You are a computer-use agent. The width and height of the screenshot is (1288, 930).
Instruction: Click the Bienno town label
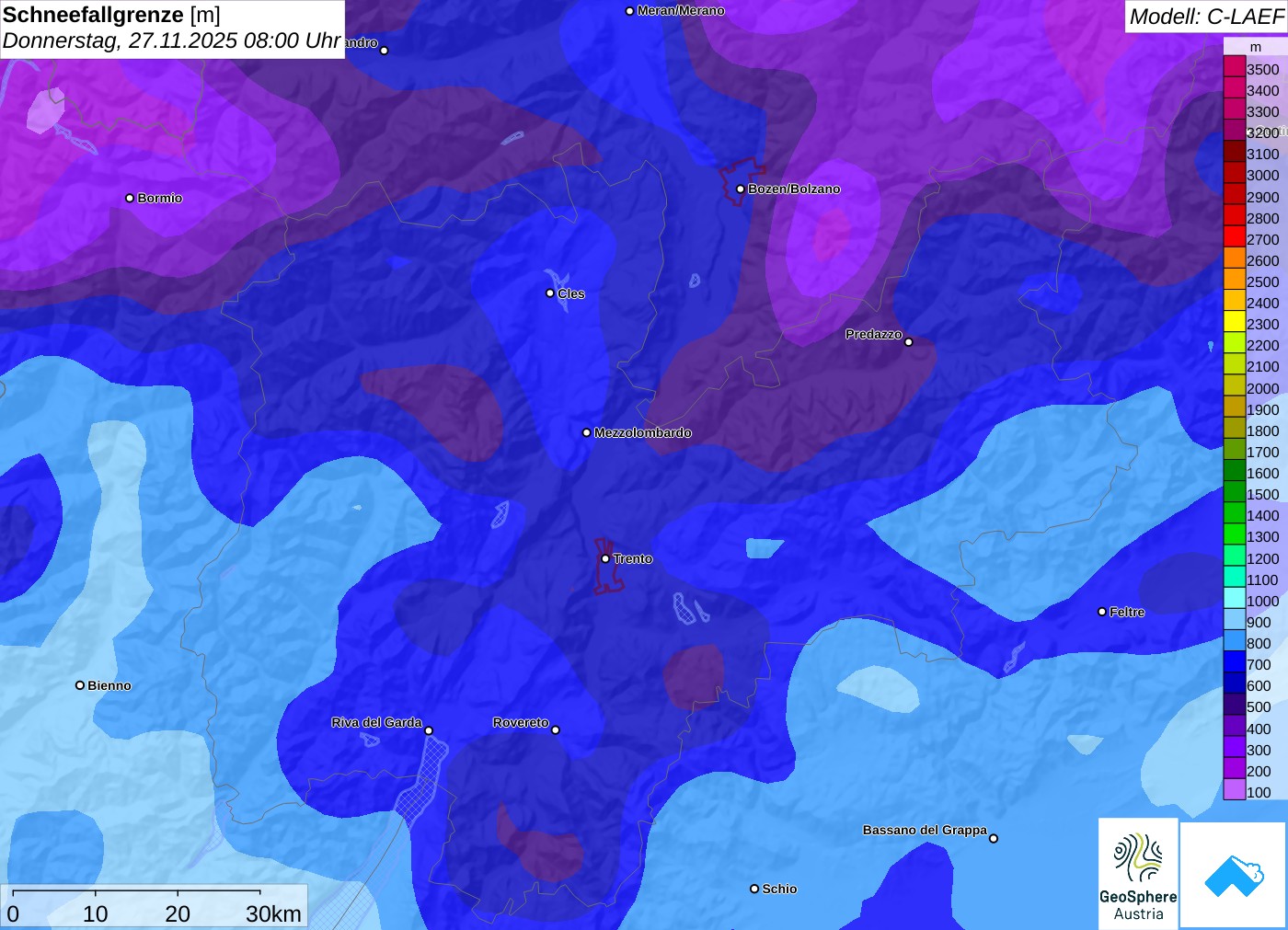tap(109, 685)
